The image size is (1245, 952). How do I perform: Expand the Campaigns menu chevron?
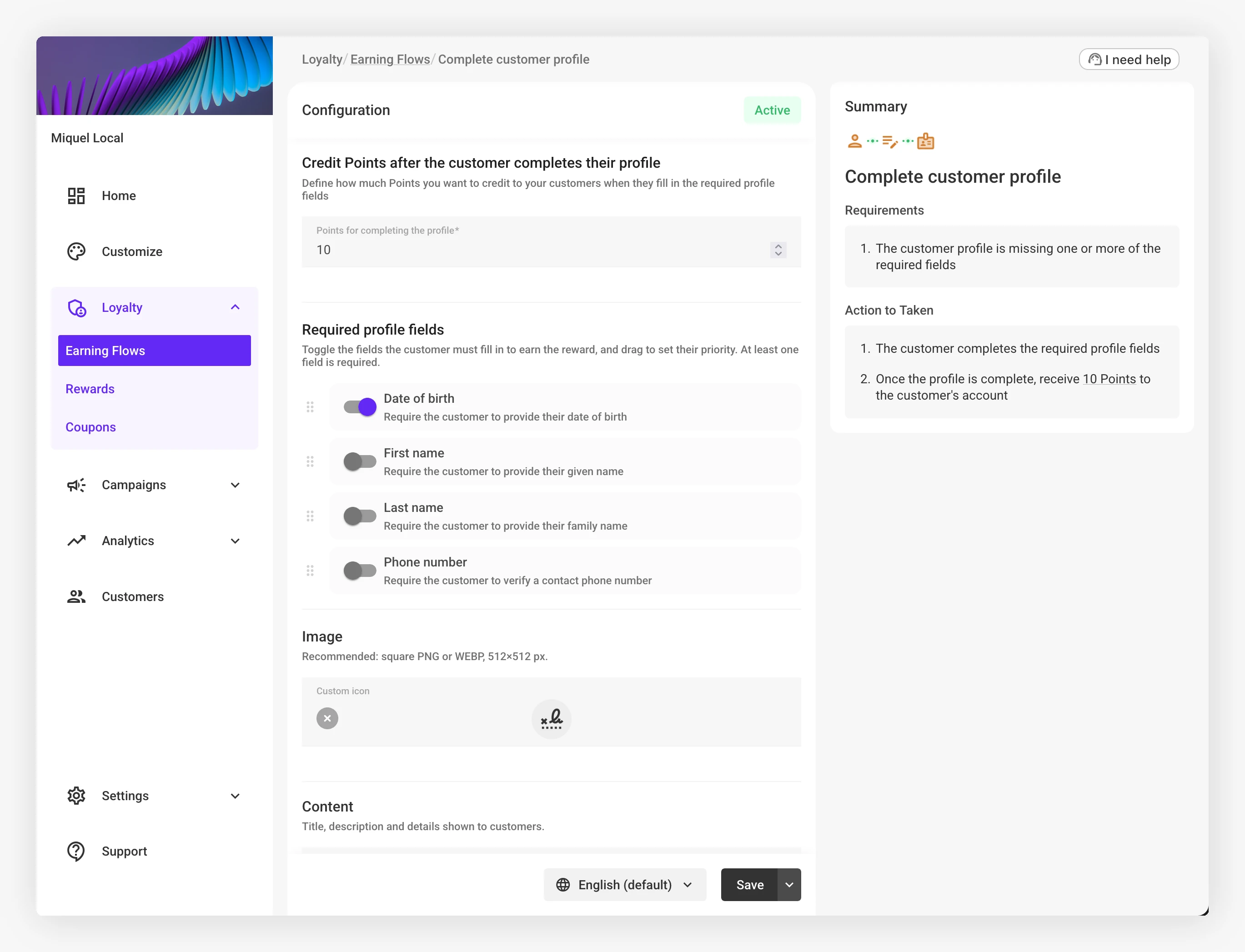click(x=235, y=485)
